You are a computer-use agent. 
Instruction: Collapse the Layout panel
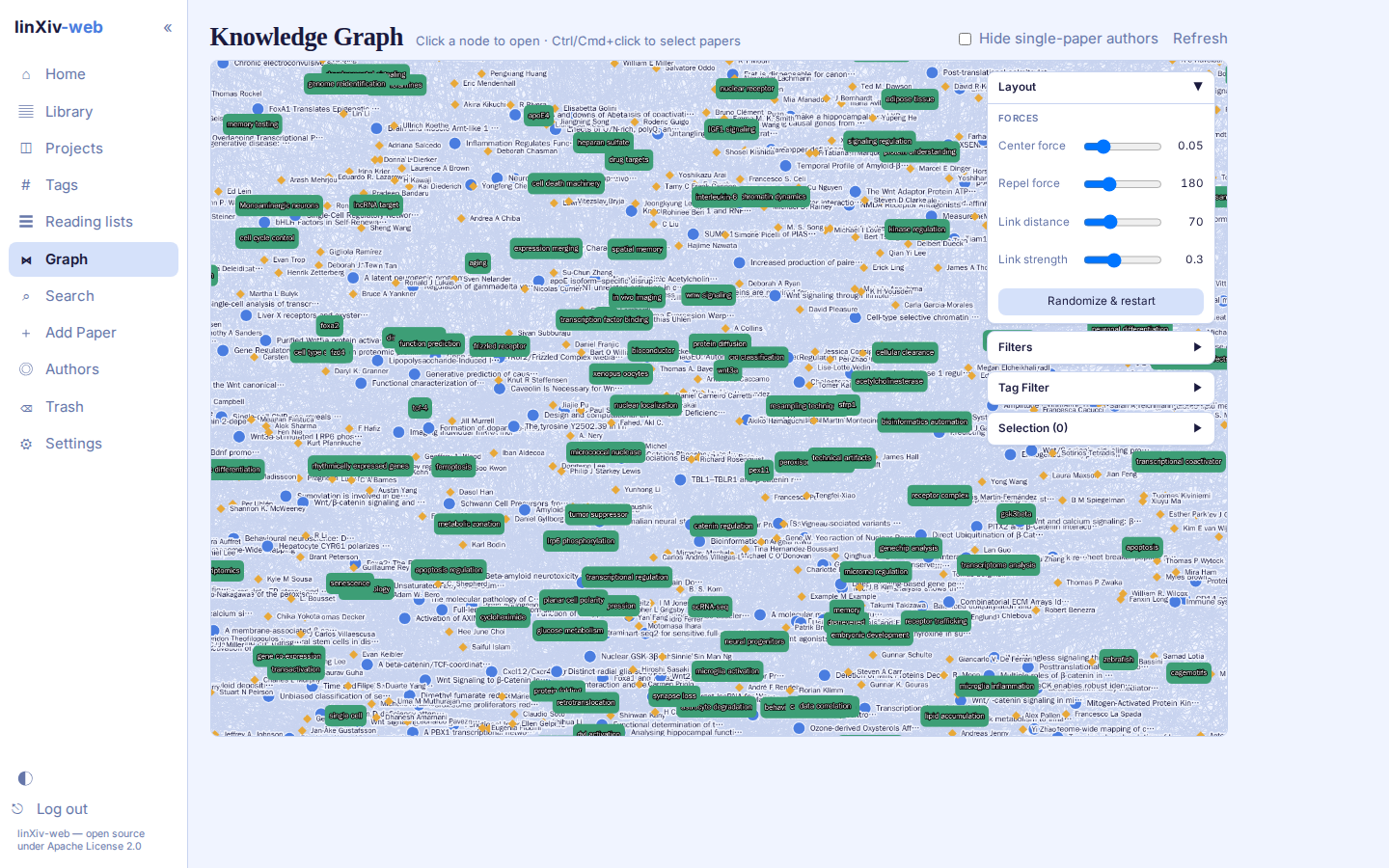(x=1101, y=87)
